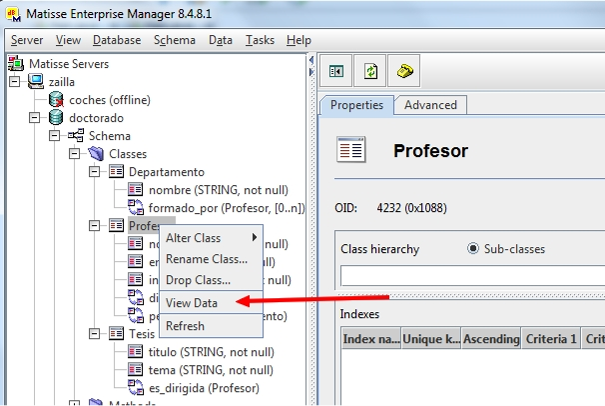Open the View menu
Viewport: 605px width, 406px height.
68,40
